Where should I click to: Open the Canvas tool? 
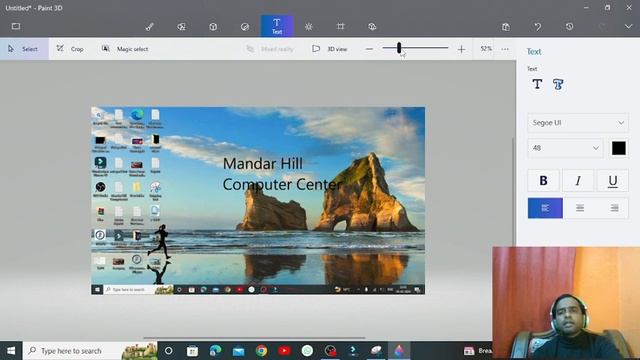pyautogui.click(x=340, y=27)
